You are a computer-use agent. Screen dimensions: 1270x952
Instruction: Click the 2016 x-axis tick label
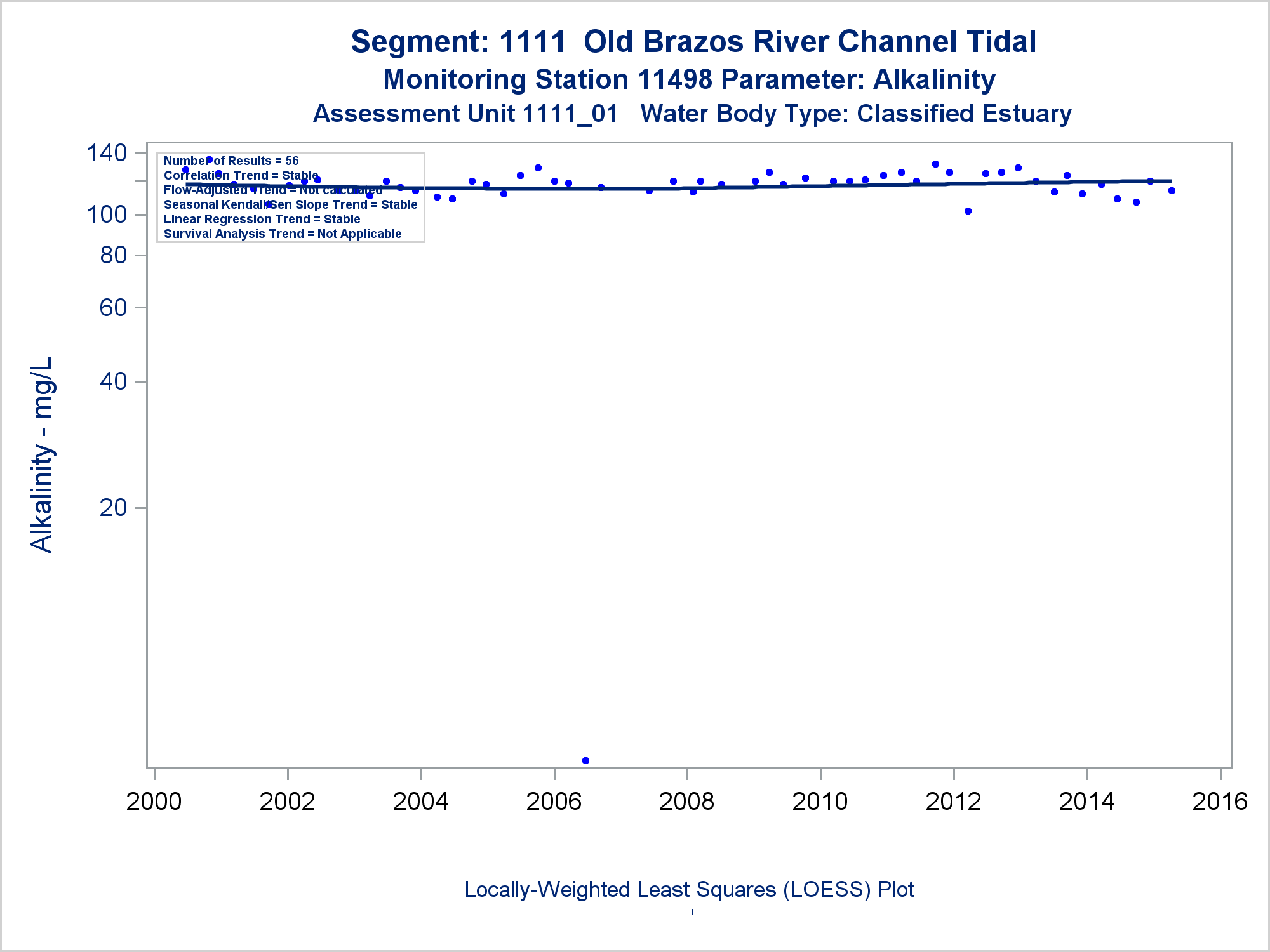pyautogui.click(x=1220, y=802)
